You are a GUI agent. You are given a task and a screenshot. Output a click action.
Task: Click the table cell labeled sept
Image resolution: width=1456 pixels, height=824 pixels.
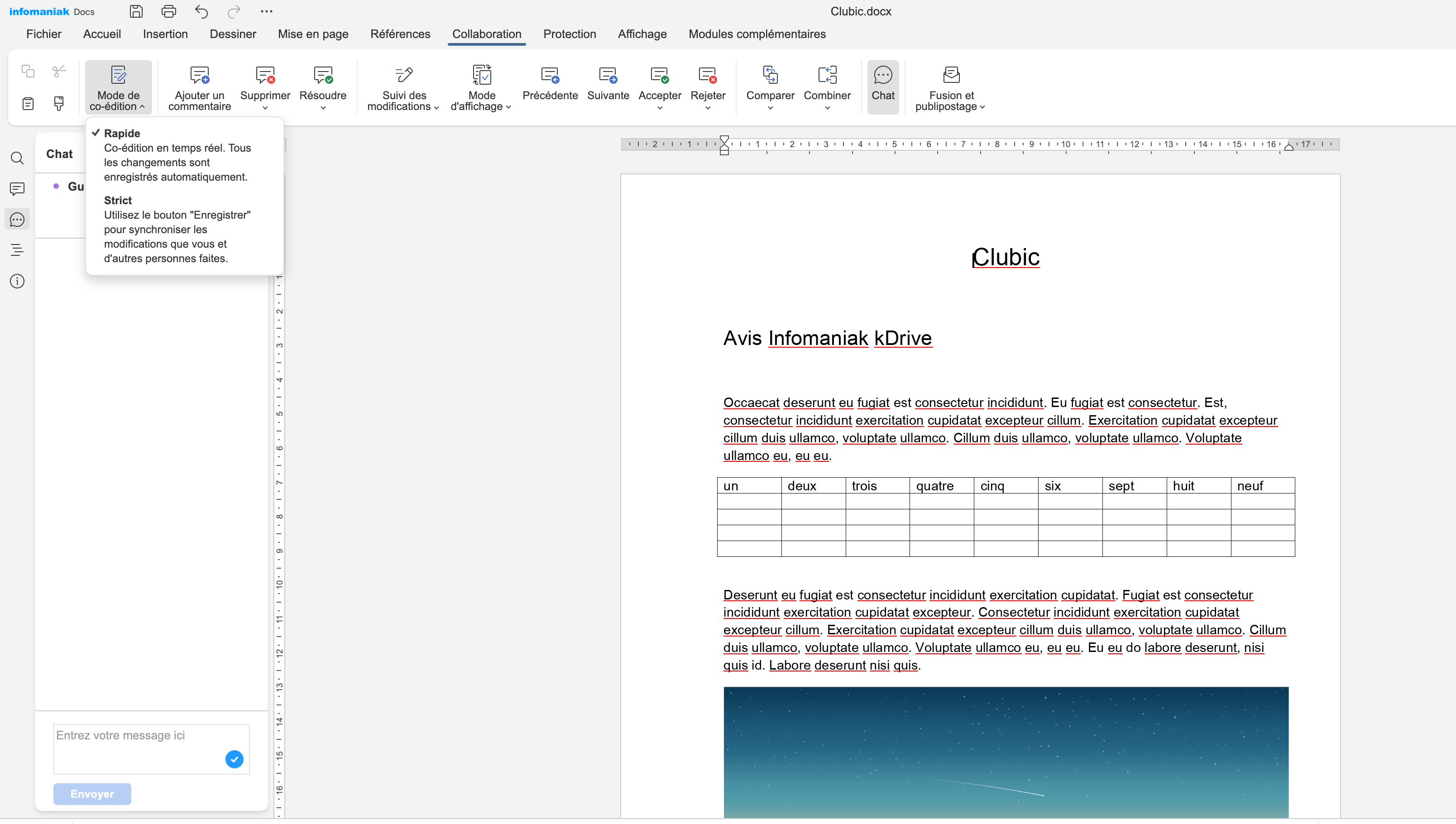tap(1134, 485)
